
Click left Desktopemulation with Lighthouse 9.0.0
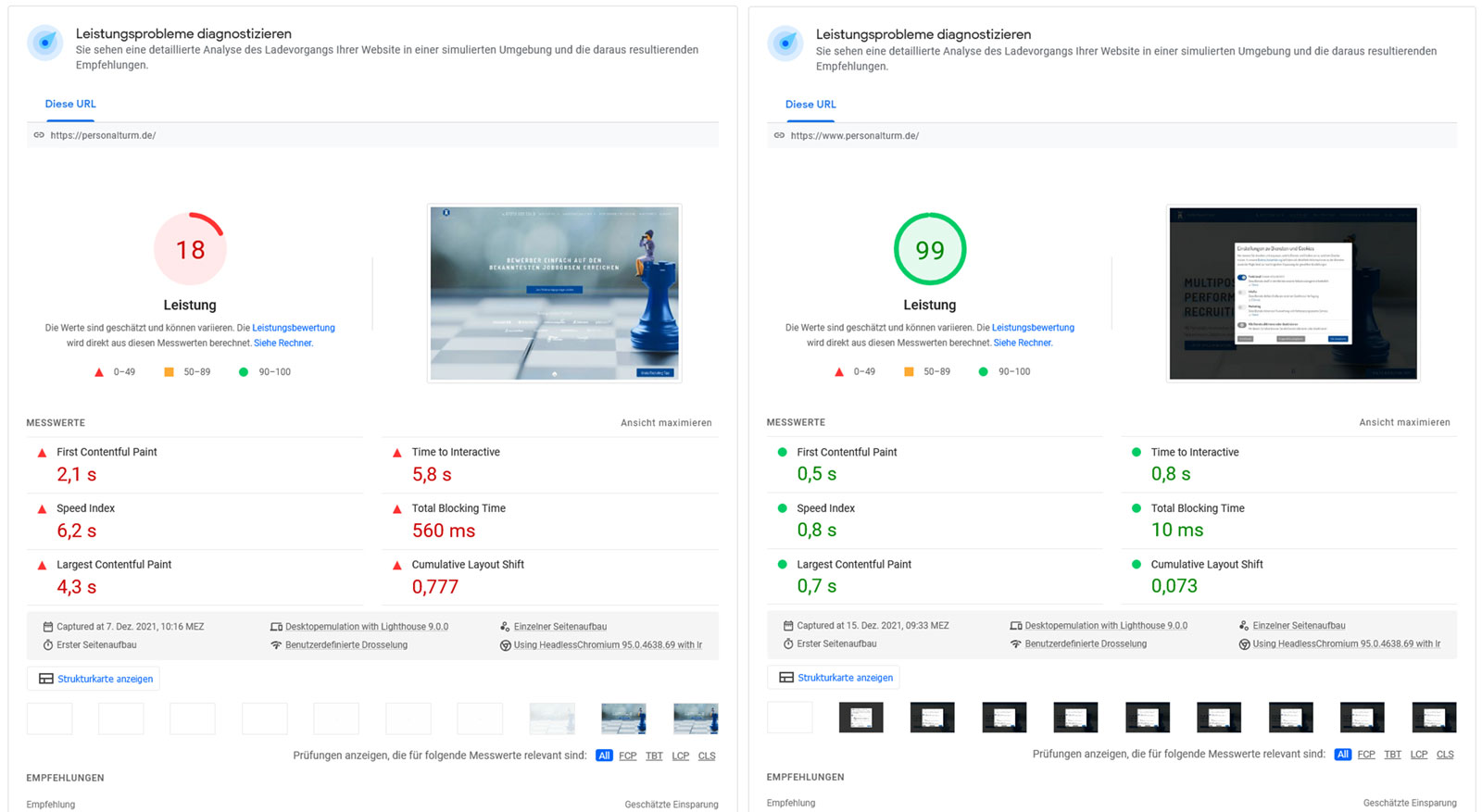(367, 627)
